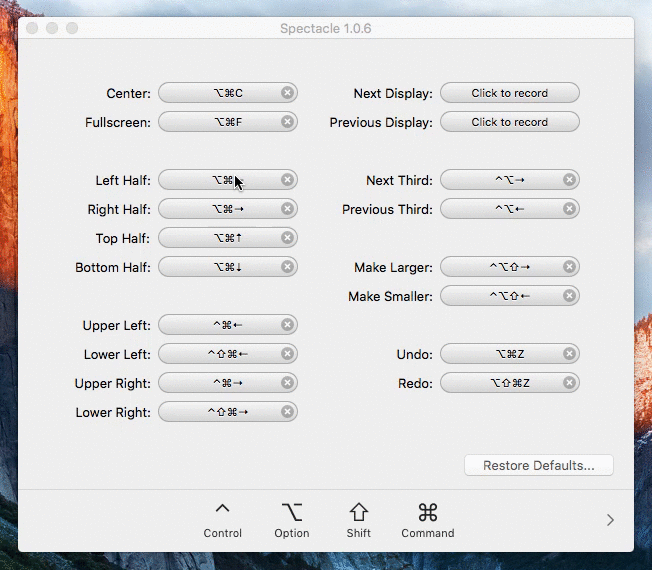The width and height of the screenshot is (652, 570).
Task: Click the "Undo:" label
Action: click(415, 355)
